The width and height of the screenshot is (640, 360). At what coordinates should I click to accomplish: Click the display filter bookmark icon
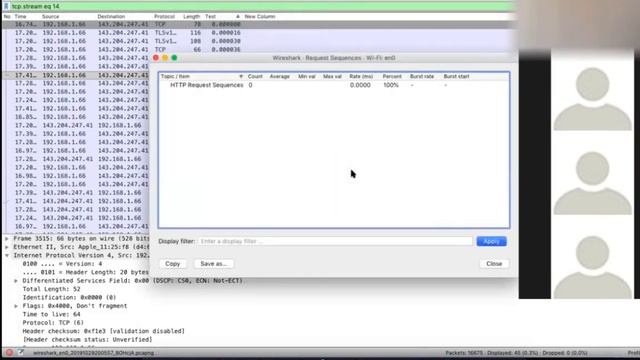click(6, 6)
